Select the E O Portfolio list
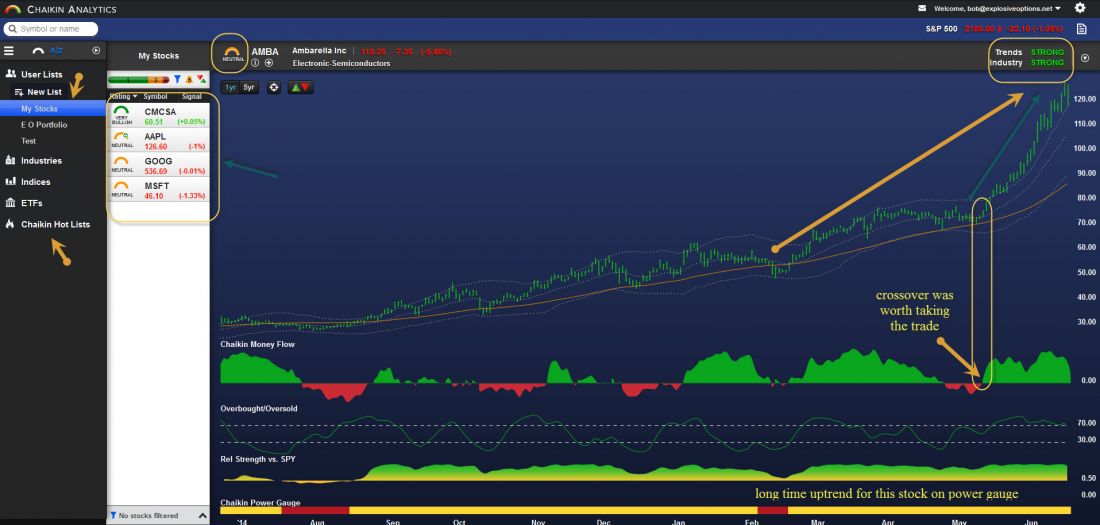 [x=44, y=125]
